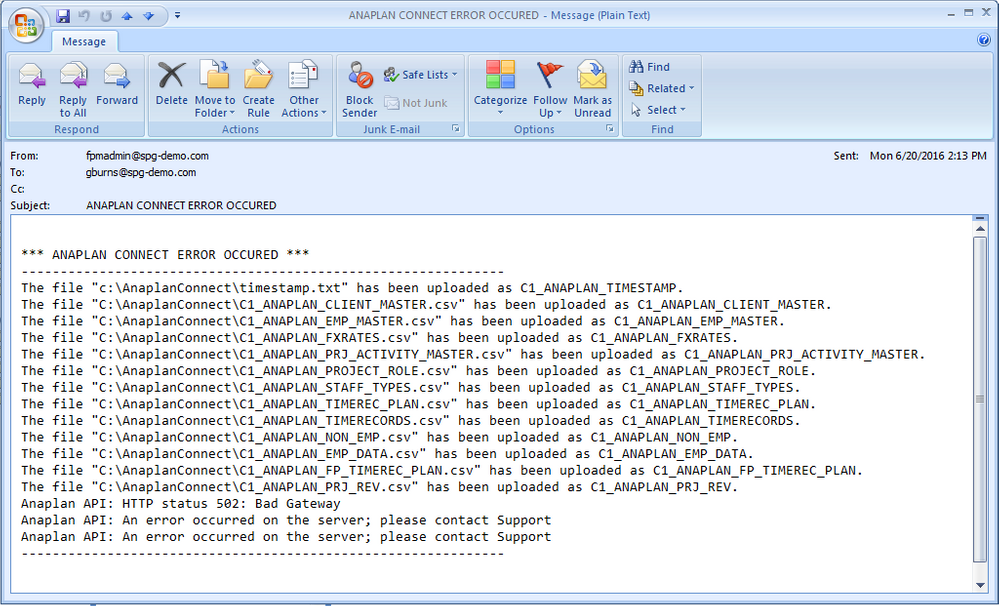The width and height of the screenshot is (999, 606).
Task: Split message pane with top scrollbar handle
Action: [980, 219]
